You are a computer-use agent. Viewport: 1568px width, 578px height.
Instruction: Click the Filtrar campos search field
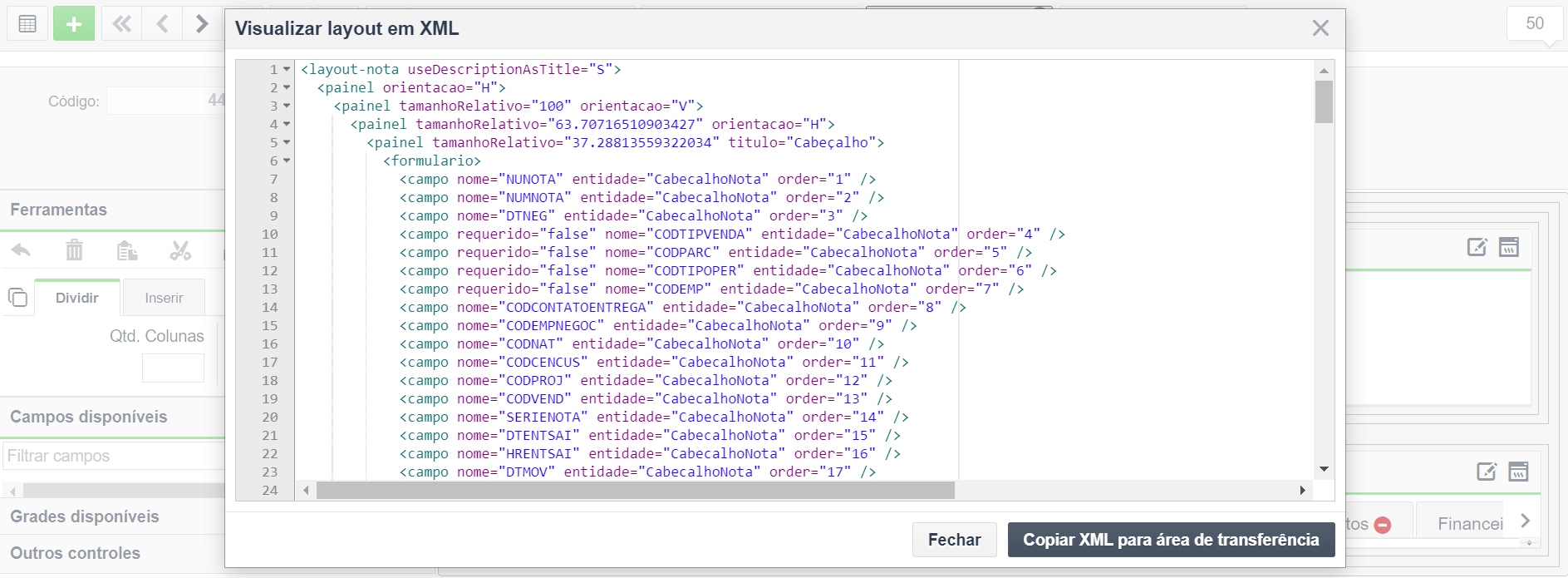click(x=114, y=456)
